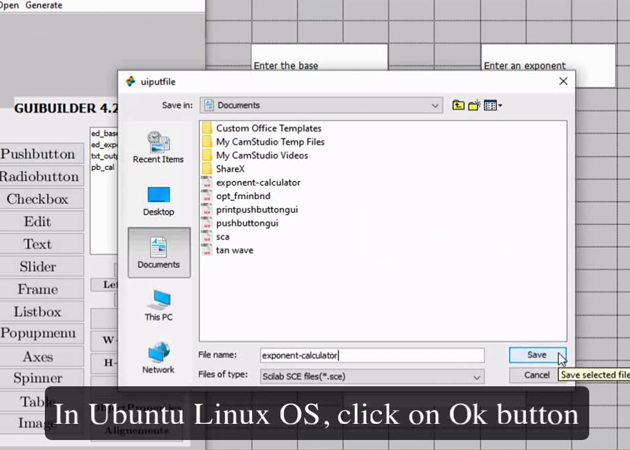Click the Create New Folder icon
The image size is (630, 450).
[474, 105]
